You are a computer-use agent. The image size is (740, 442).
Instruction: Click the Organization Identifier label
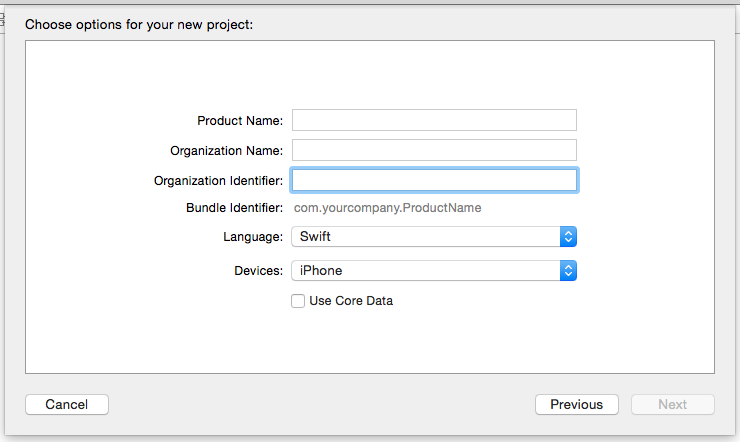tap(218, 180)
